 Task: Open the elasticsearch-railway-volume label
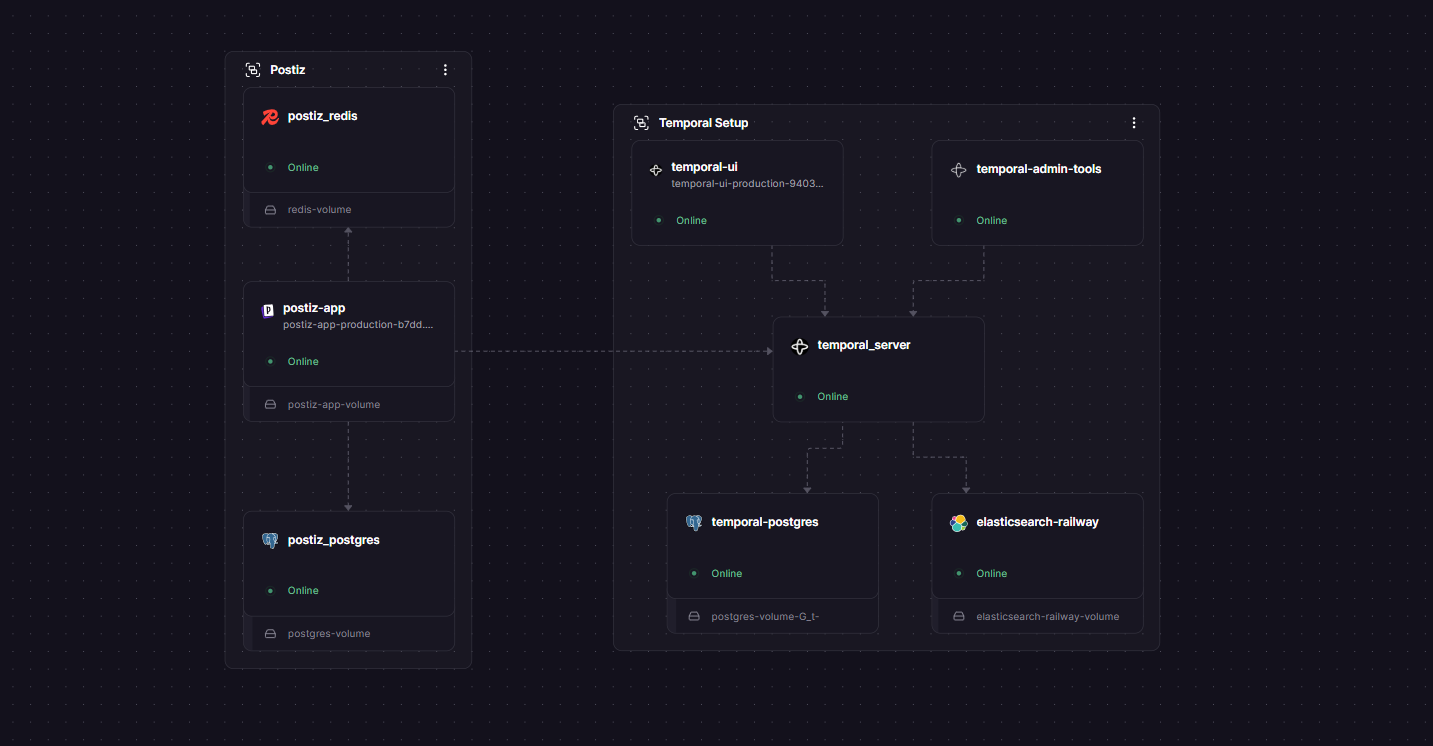(1048, 617)
